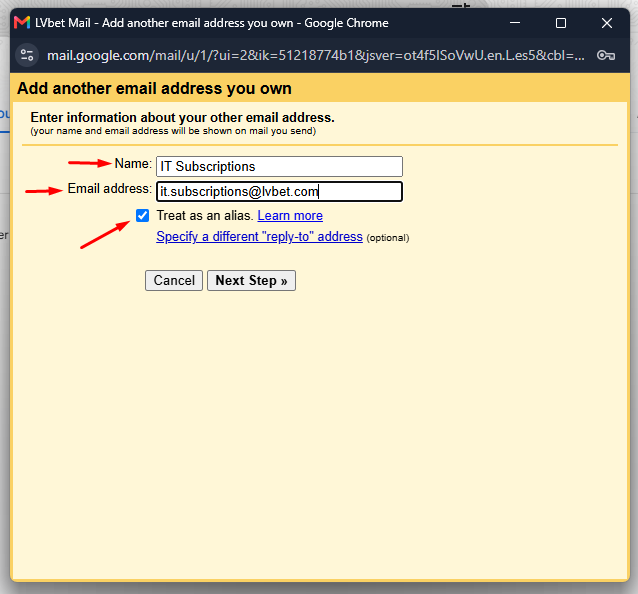Open the password key icon in address bar
This screenshot has width=638, height=594.
(605, 55)
